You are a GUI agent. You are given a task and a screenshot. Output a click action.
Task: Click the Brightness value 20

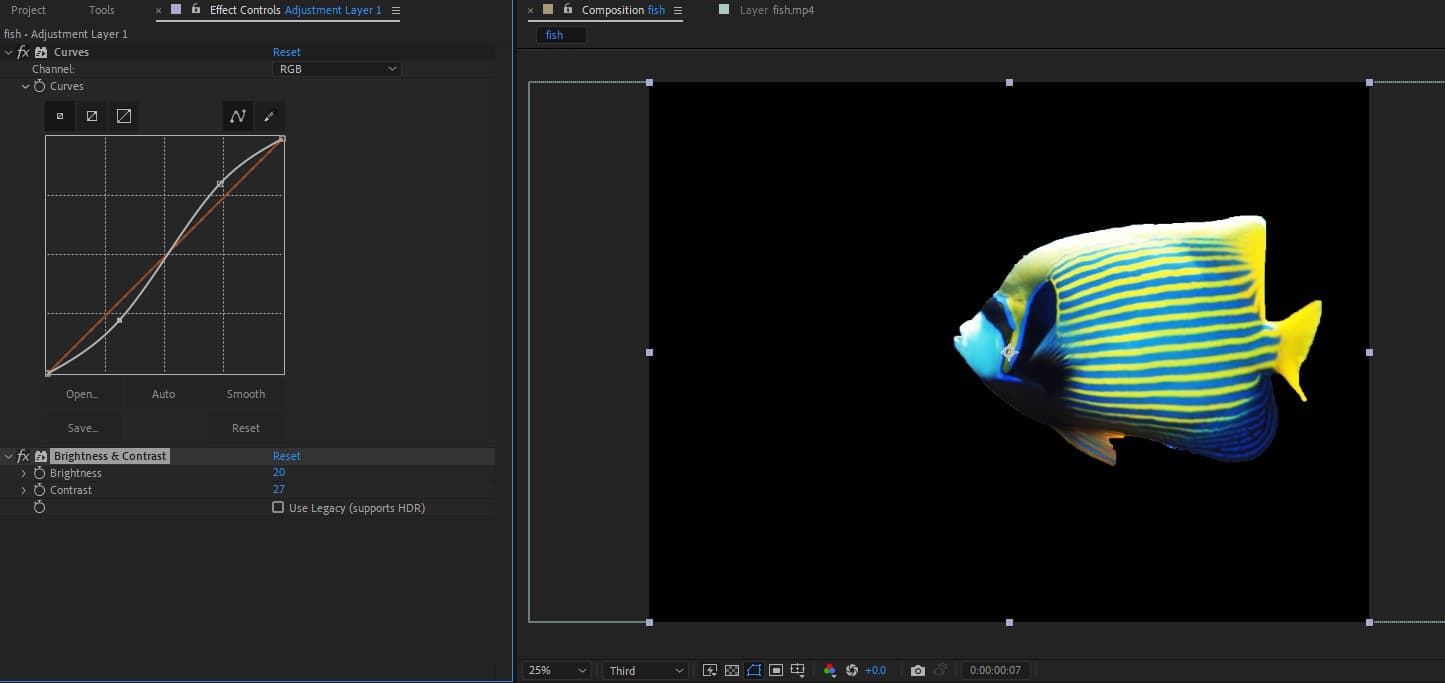279,473
